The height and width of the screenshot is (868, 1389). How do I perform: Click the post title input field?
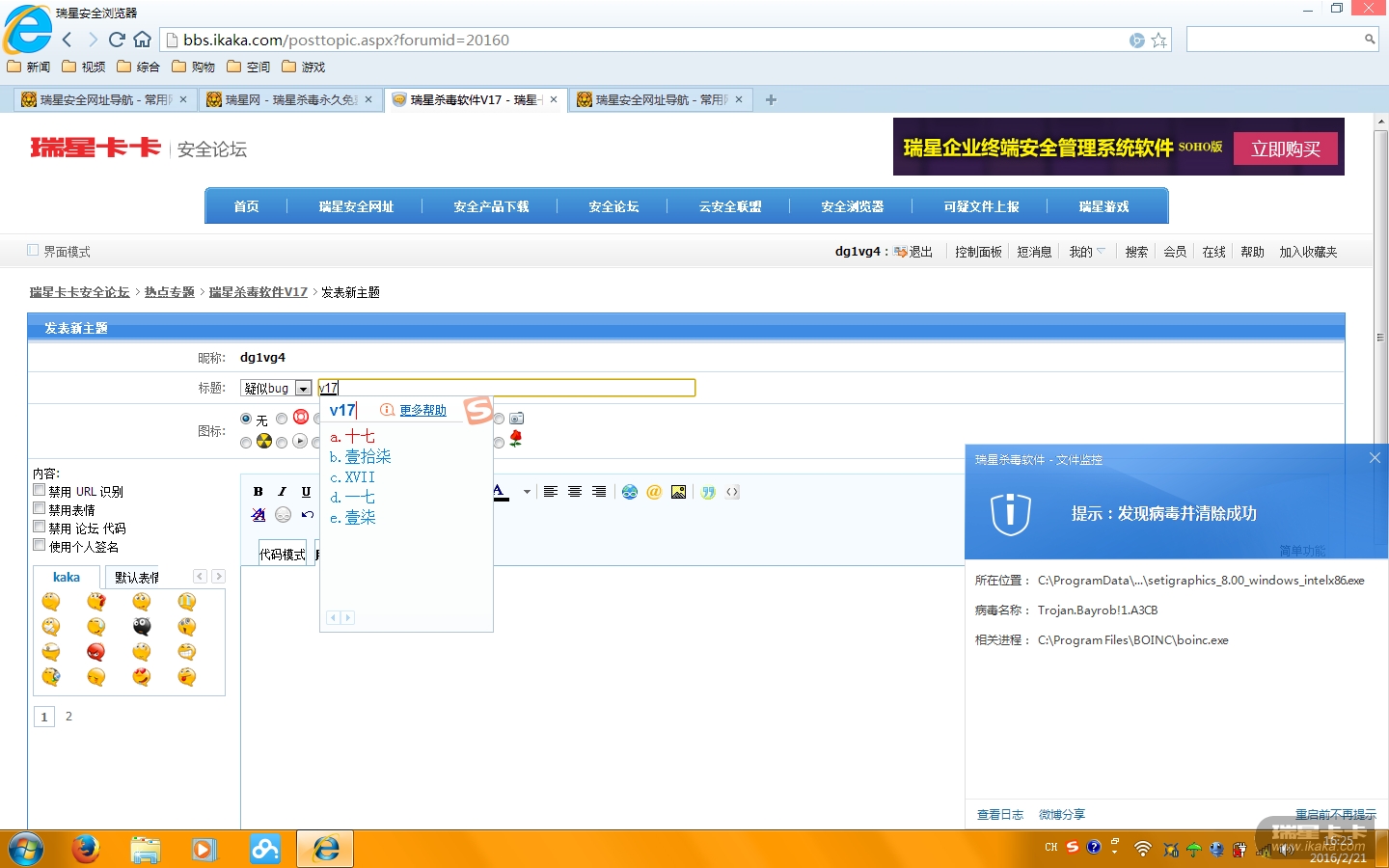pyautogui.click(x=506, y=388)
